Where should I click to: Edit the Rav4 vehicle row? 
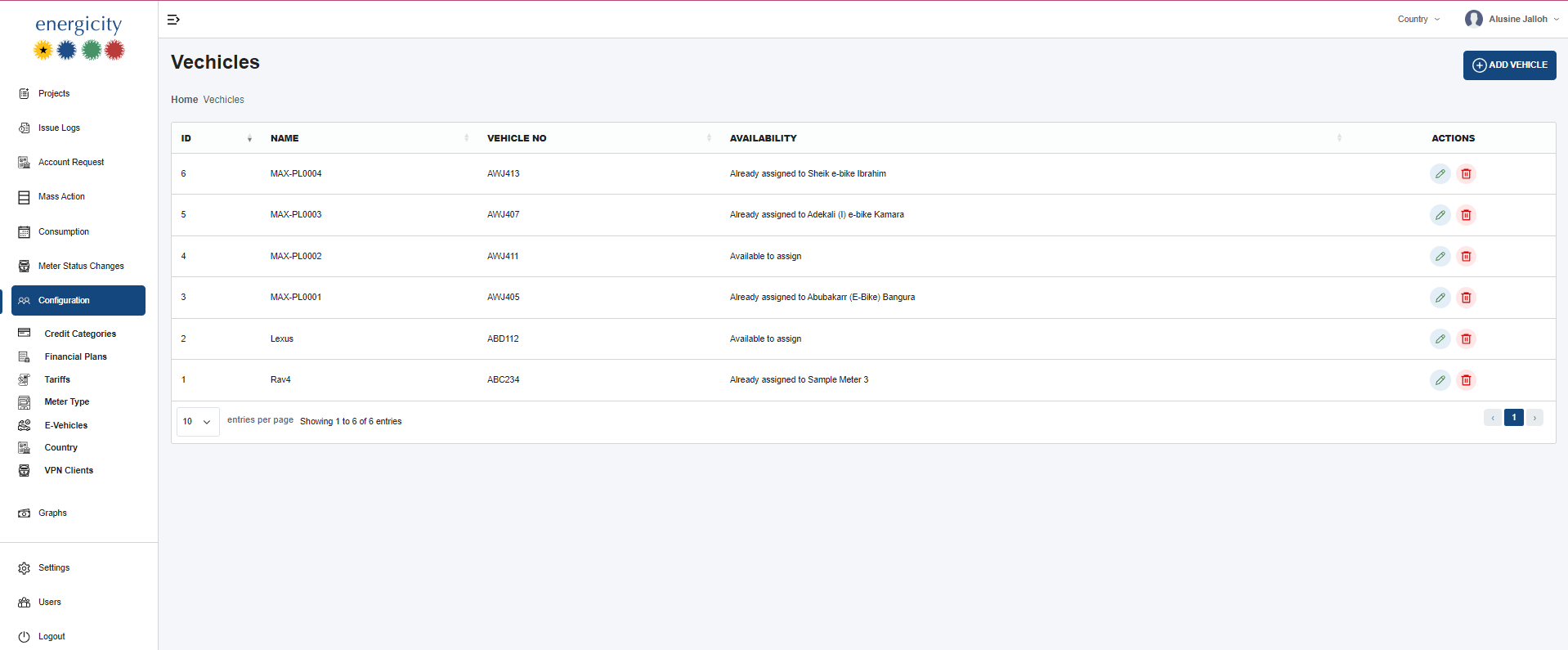click(x=1440, y=380)
